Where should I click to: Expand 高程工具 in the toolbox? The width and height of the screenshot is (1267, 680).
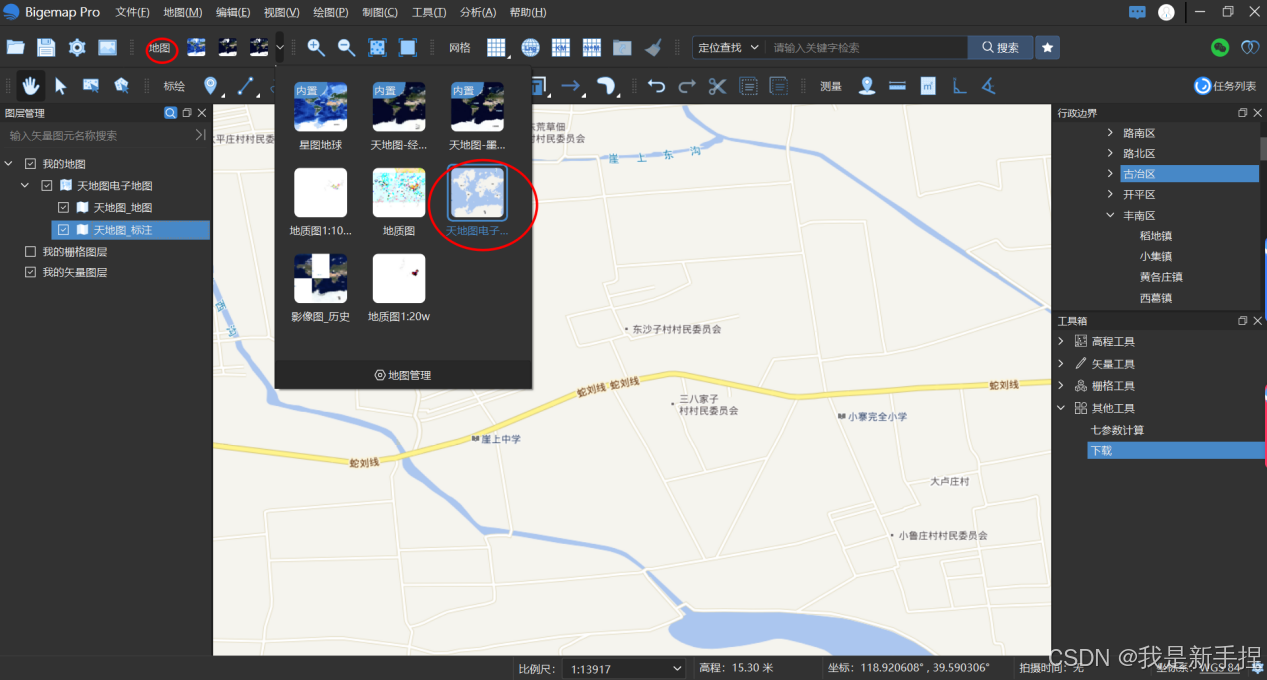click(x=1062, y=342)
